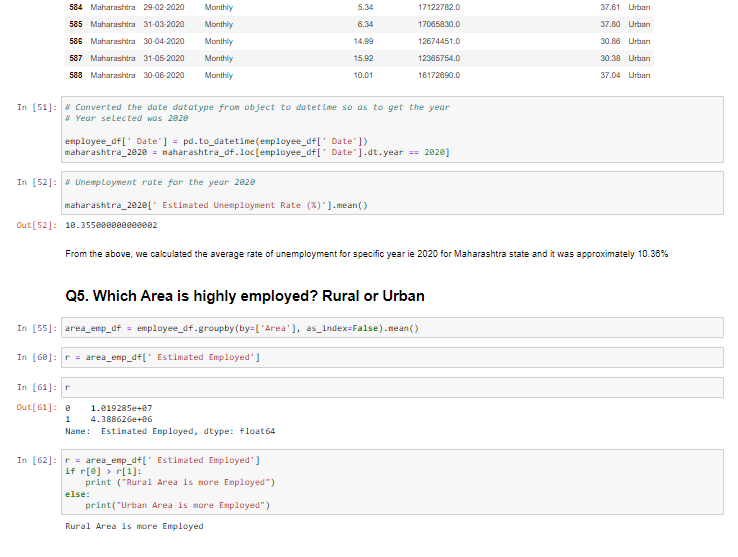Select cell In [61] containing r

pyautogui.click(x=392, y=387)
